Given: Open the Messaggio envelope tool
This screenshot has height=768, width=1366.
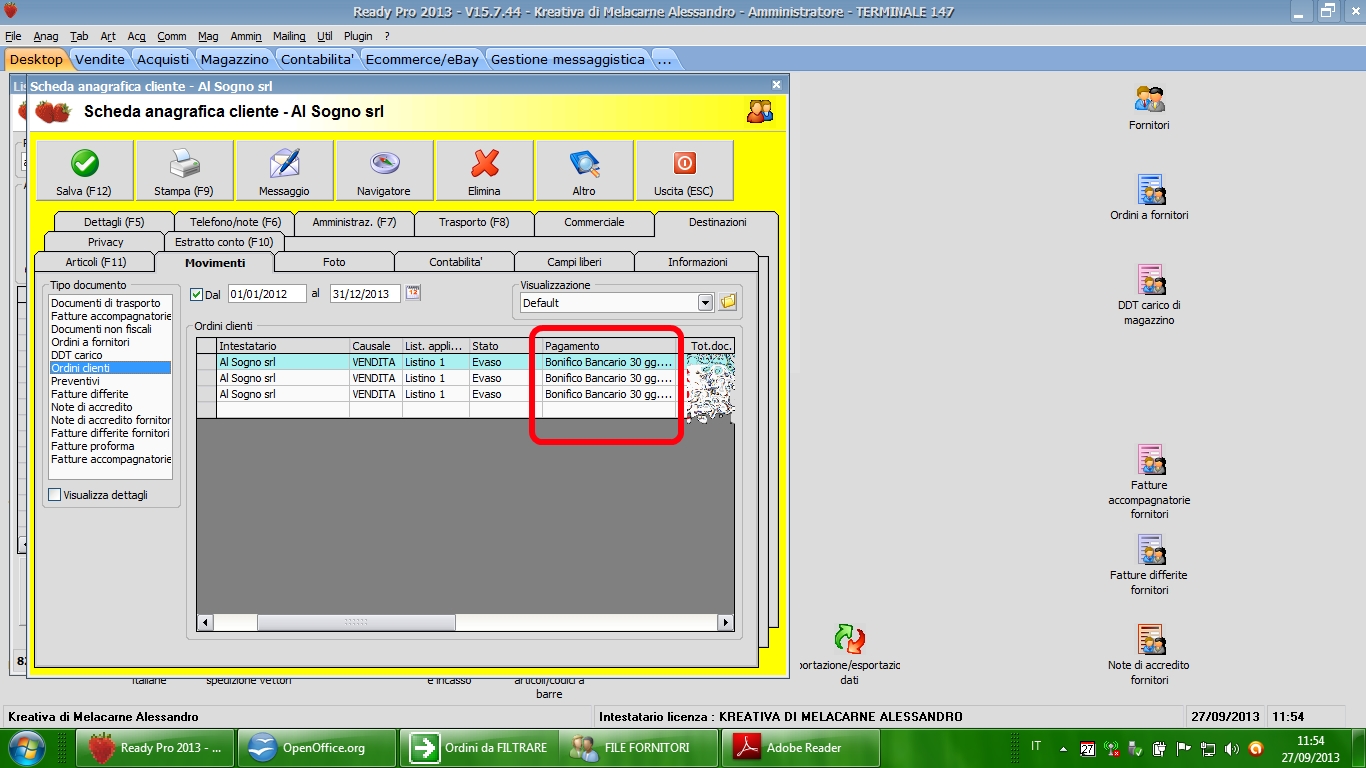Looking at the screenshot, I should click(x=284, y=170).
